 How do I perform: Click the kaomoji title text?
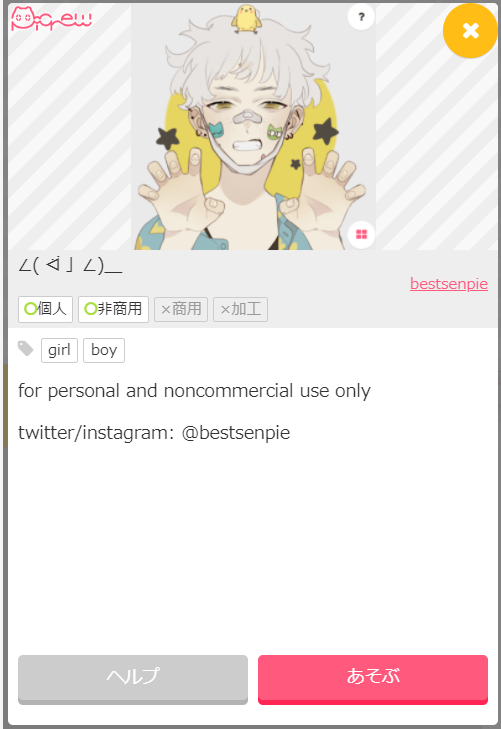[70, 265]
